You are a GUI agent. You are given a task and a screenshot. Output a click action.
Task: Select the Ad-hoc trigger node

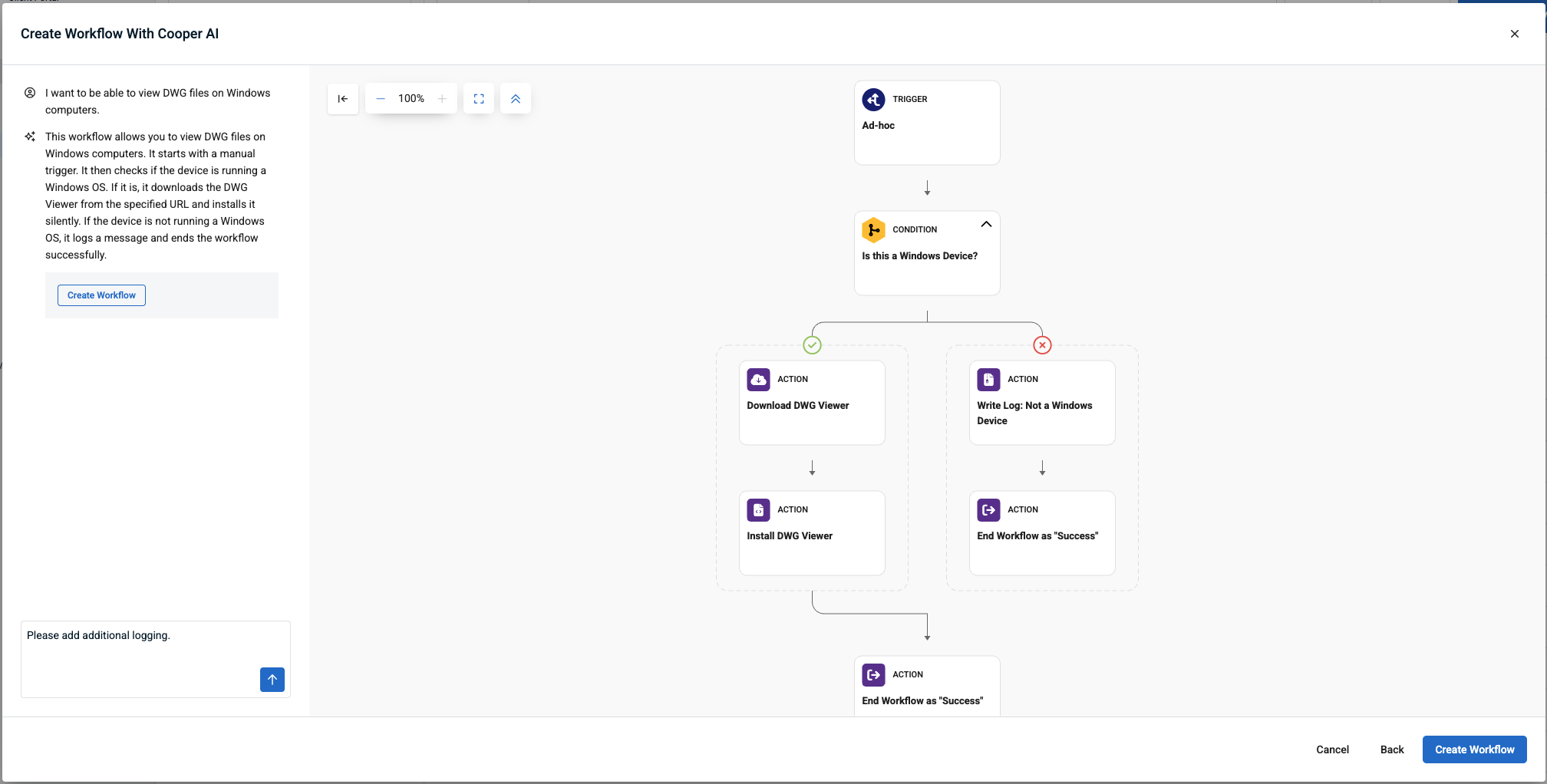click(x=927, y=123)
